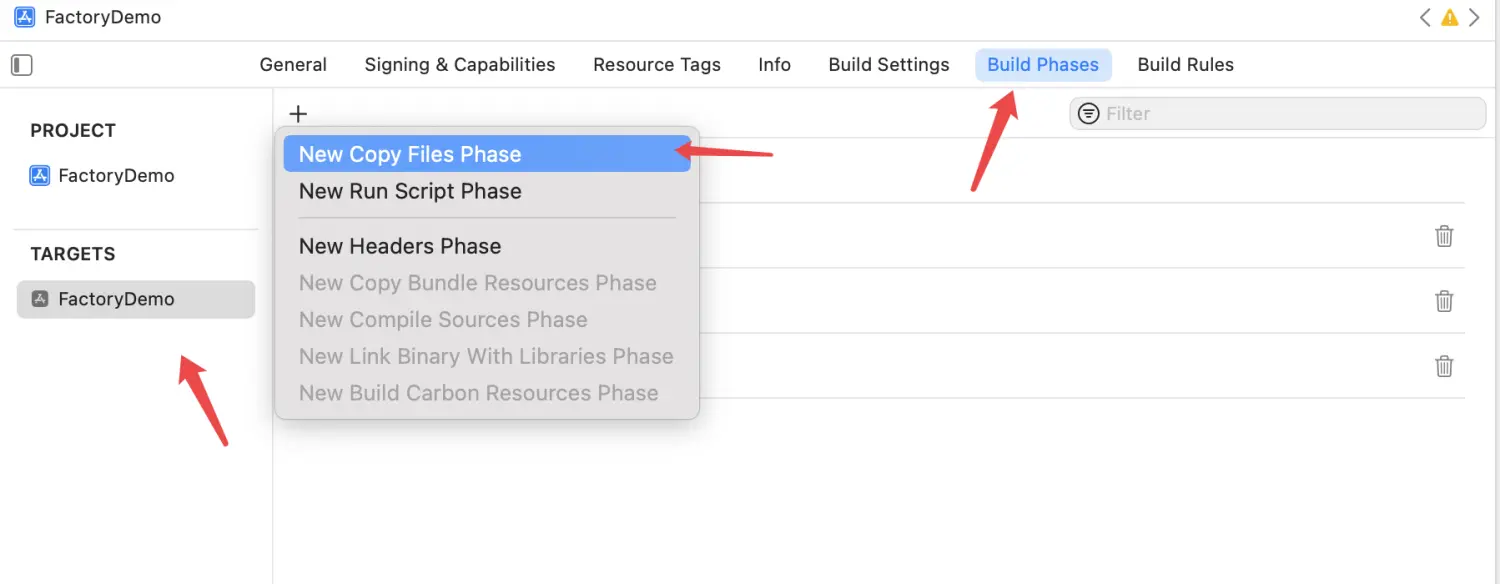Delete the third build phase via trash icon

(1444, 366)
